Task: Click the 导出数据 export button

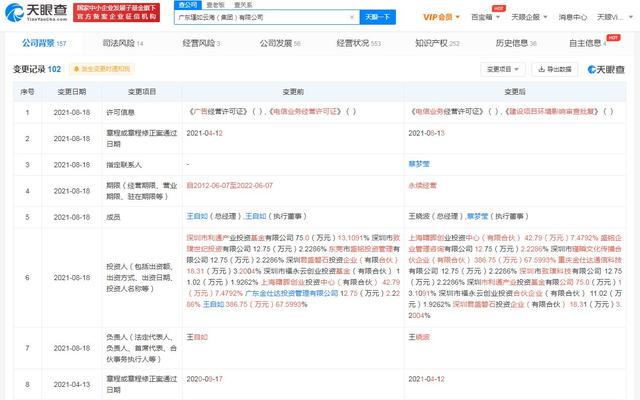Action: pos(555,69)
